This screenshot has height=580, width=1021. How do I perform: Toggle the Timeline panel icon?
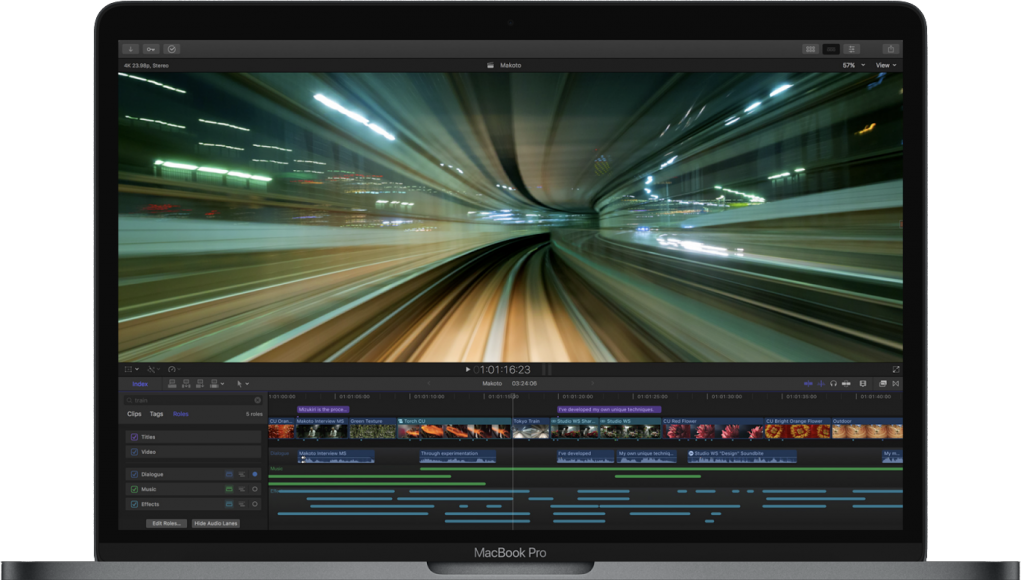[x=831, y=49]
